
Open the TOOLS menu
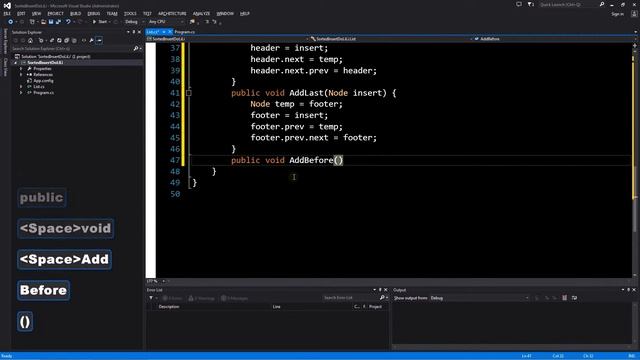coord(130,13)
